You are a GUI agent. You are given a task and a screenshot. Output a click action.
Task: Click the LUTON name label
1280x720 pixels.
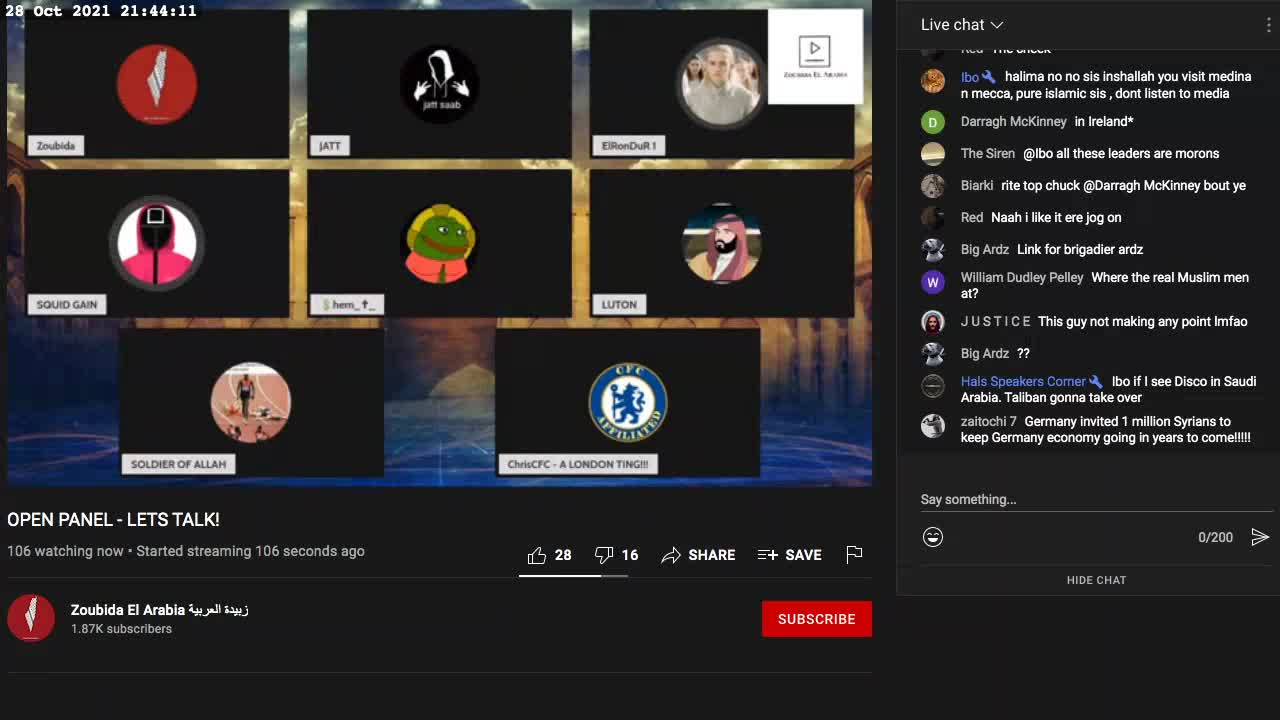619,305
